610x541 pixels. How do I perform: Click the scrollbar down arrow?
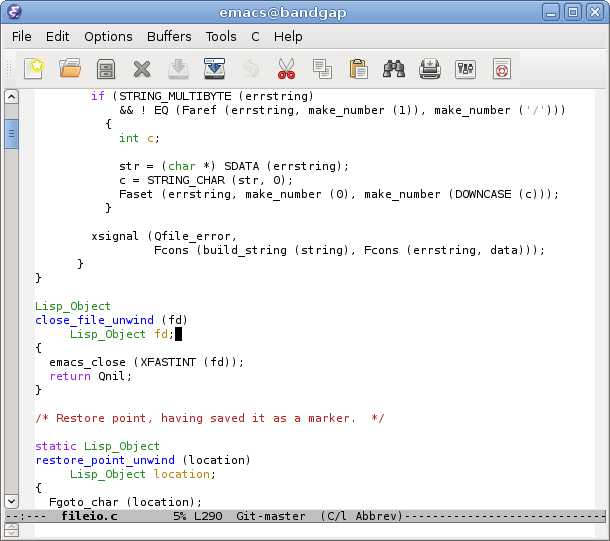[12, 501]
